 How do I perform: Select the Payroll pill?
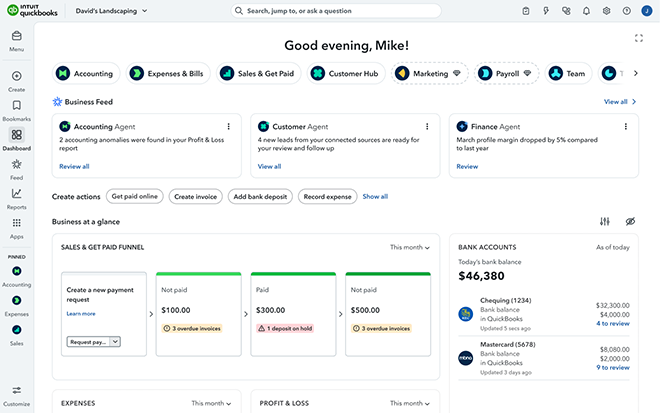coord(507,74)
